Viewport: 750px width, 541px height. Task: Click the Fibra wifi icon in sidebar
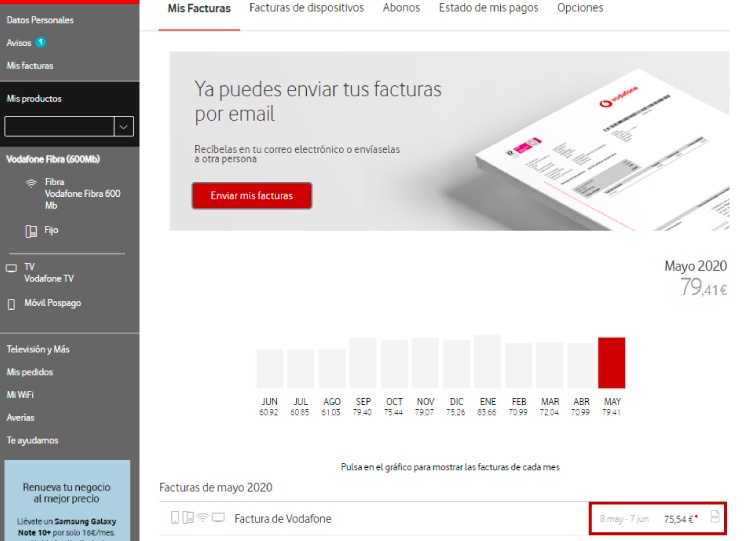31,183
